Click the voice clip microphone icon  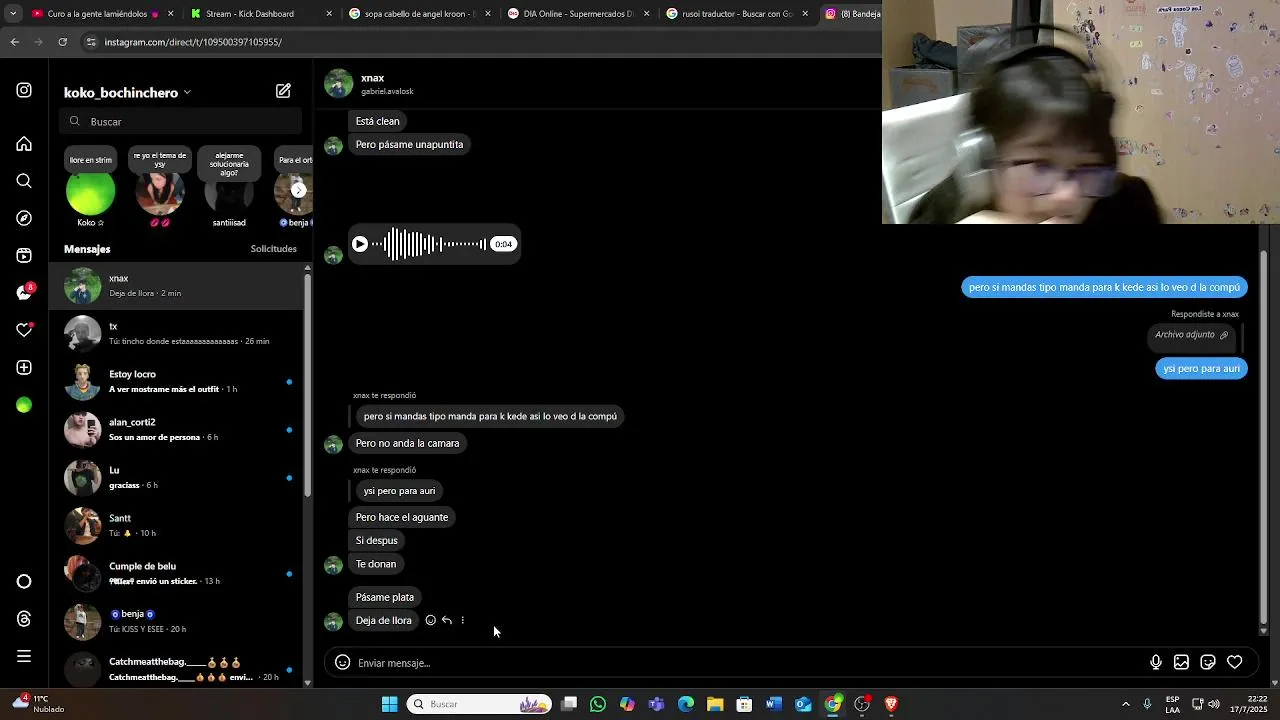coord(1155,662)
